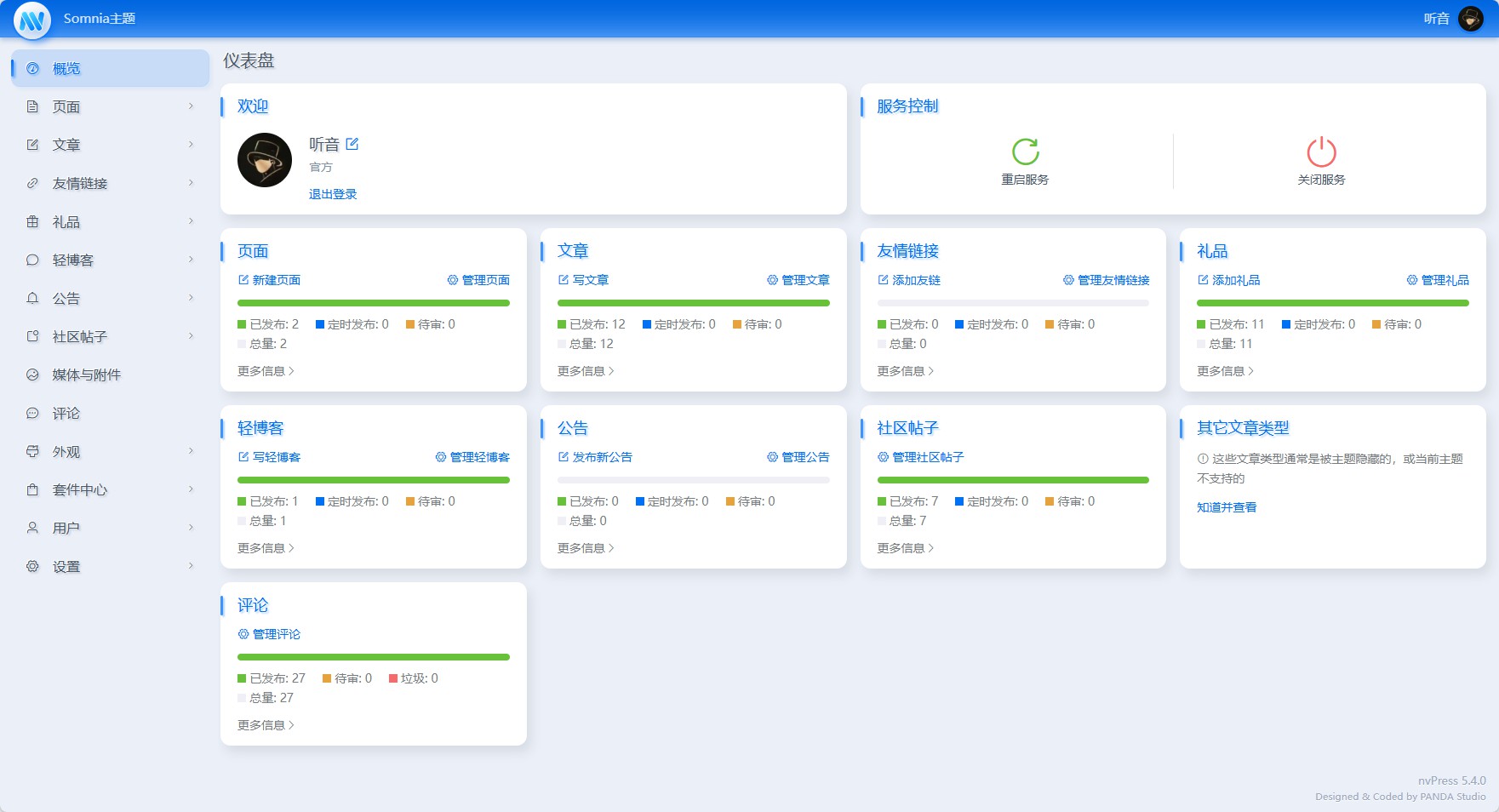Click the 听音 username in top bar
This screenshot has width=1499, height=812.
(1437, 19)
